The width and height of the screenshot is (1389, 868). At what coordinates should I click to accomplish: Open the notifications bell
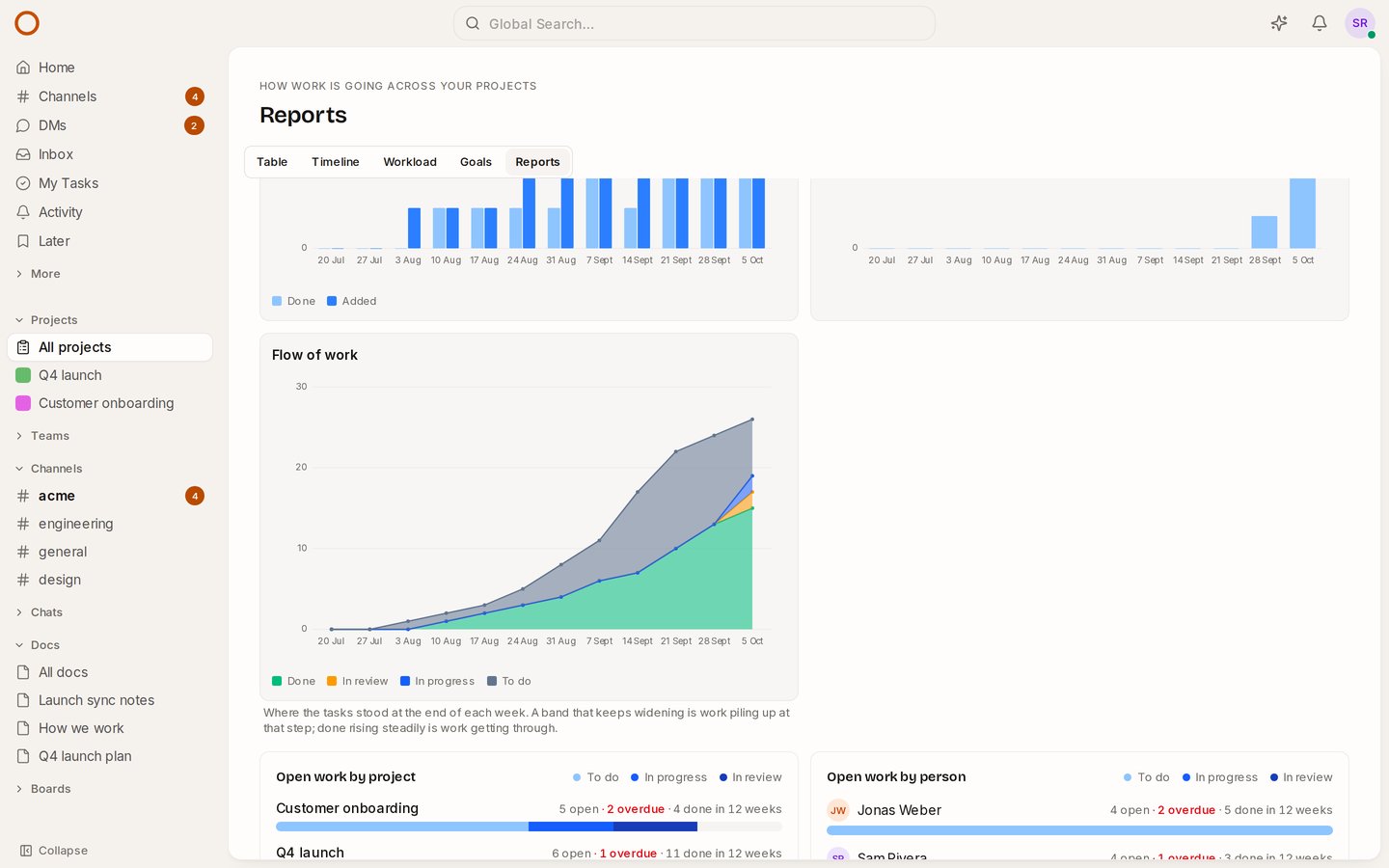[x=1320, y=23]
